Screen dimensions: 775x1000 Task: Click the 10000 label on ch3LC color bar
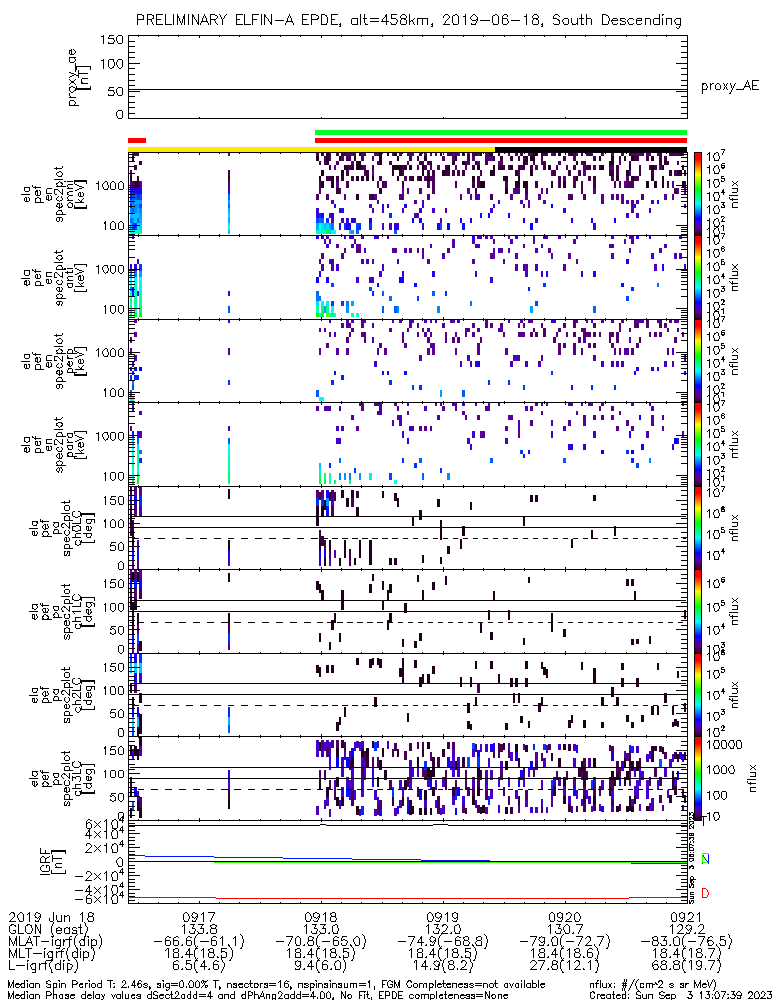pos(724,745)
